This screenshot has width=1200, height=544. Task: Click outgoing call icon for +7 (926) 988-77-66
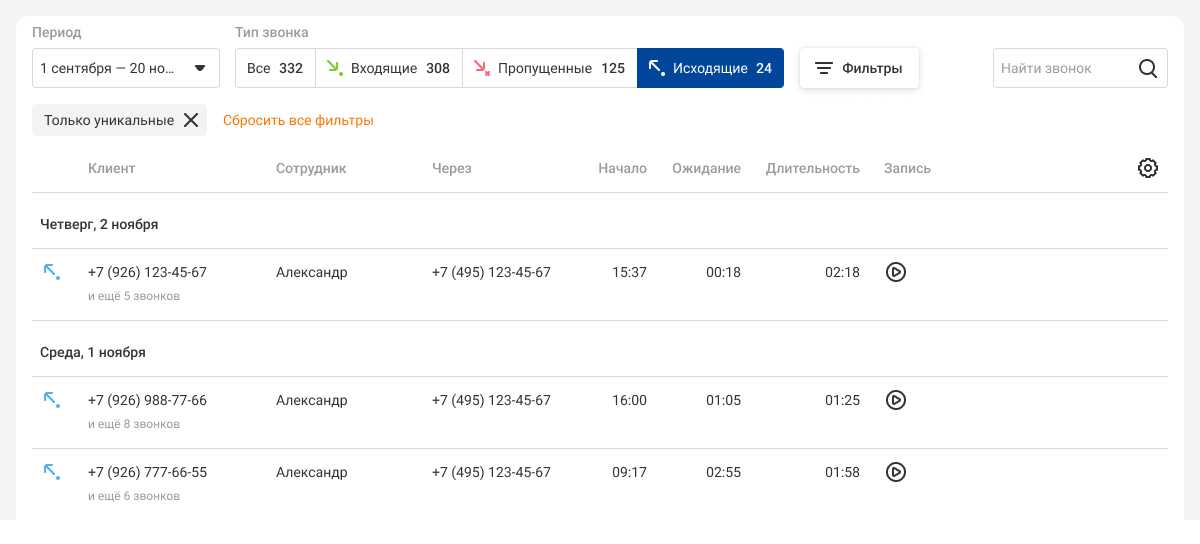51,400
